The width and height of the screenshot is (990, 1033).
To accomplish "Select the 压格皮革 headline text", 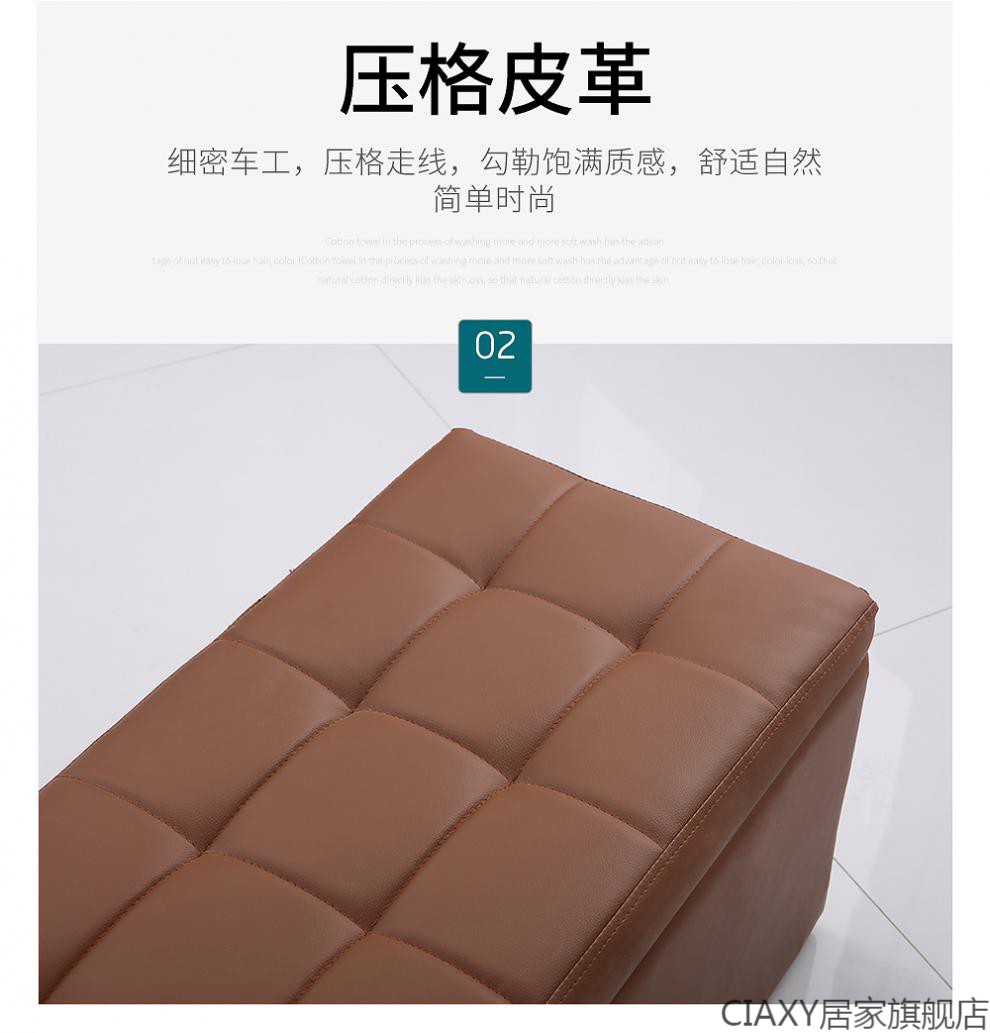I will (x=495, y=81).
